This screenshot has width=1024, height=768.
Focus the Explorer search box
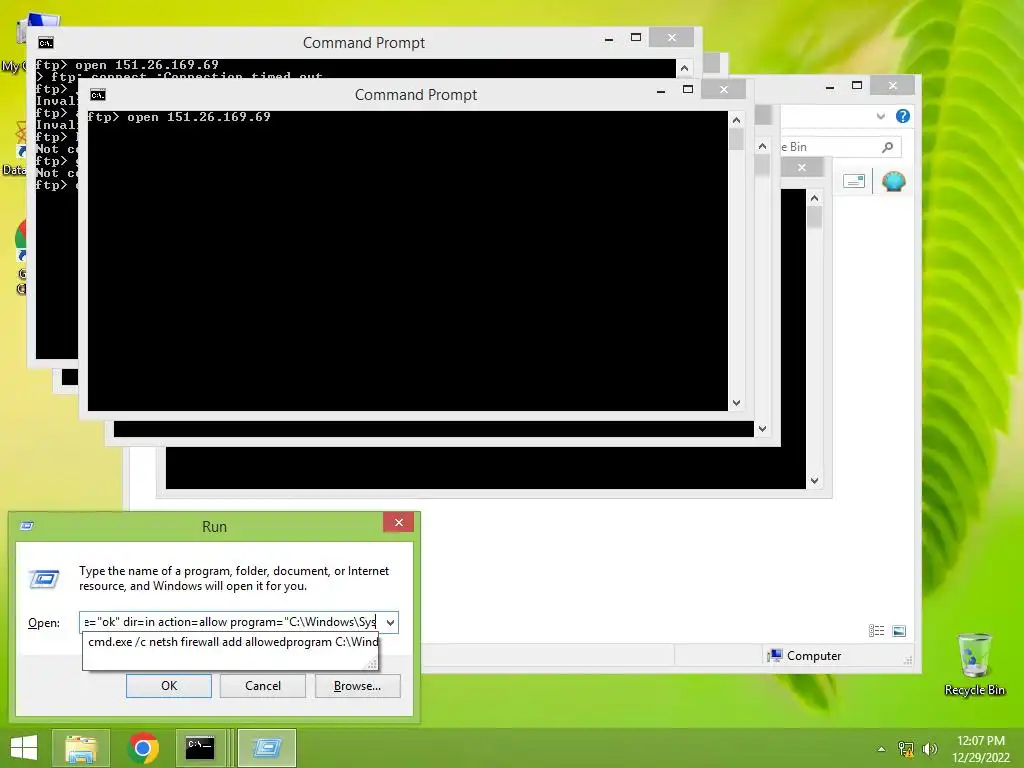(x=841, y=147)
